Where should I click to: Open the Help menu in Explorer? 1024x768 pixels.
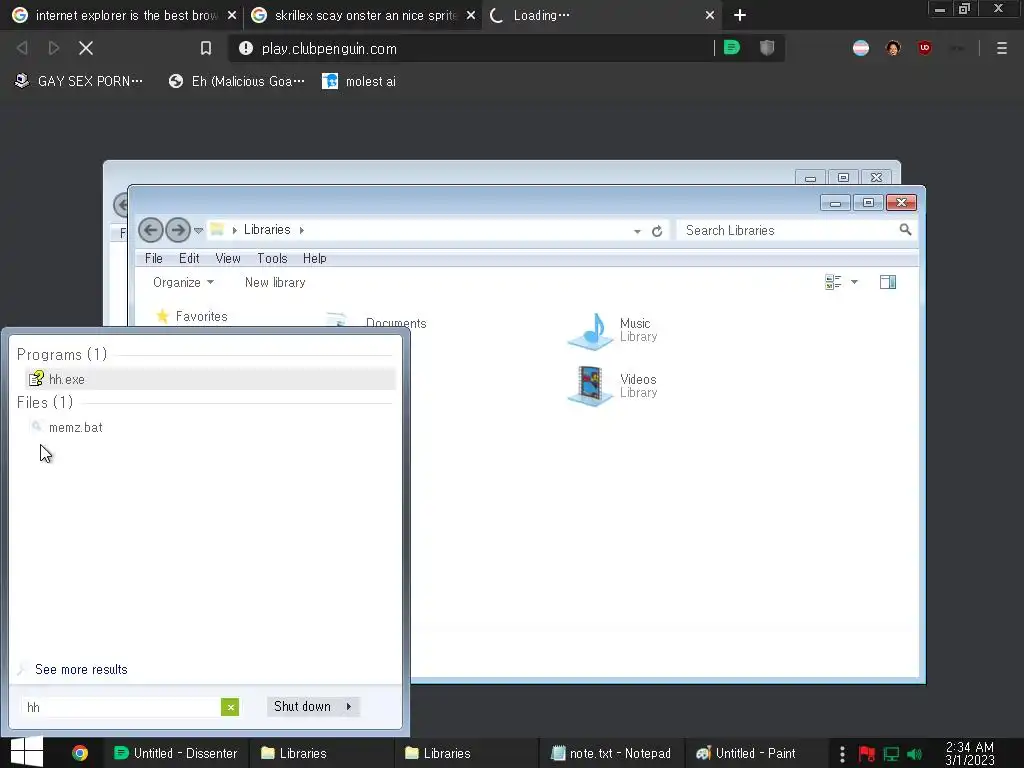click(x=315, y=259)
